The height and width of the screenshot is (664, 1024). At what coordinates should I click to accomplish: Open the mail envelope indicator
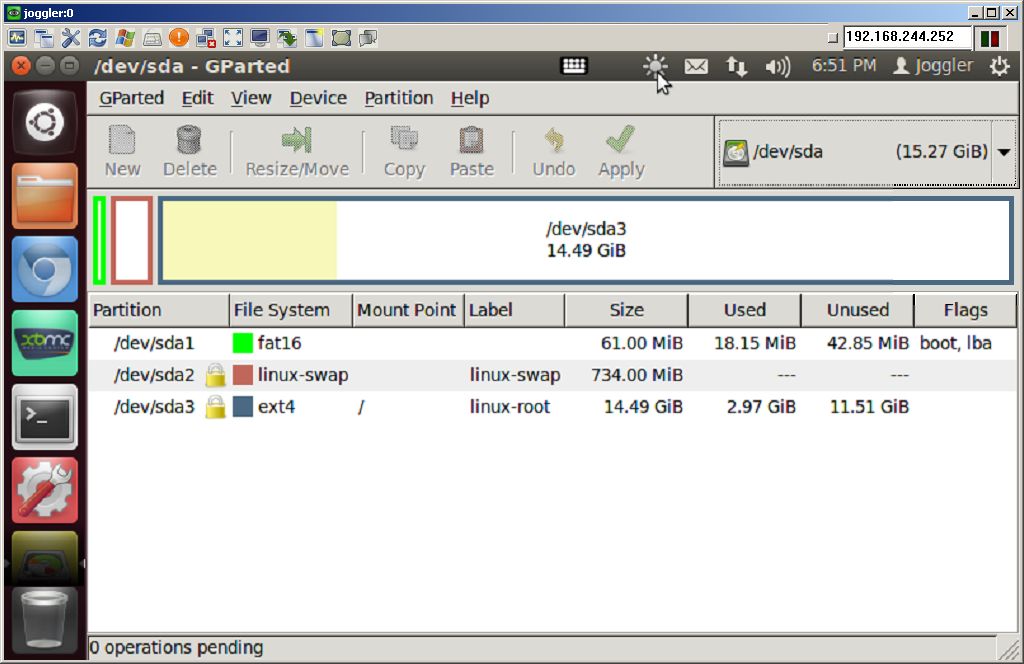696,66
